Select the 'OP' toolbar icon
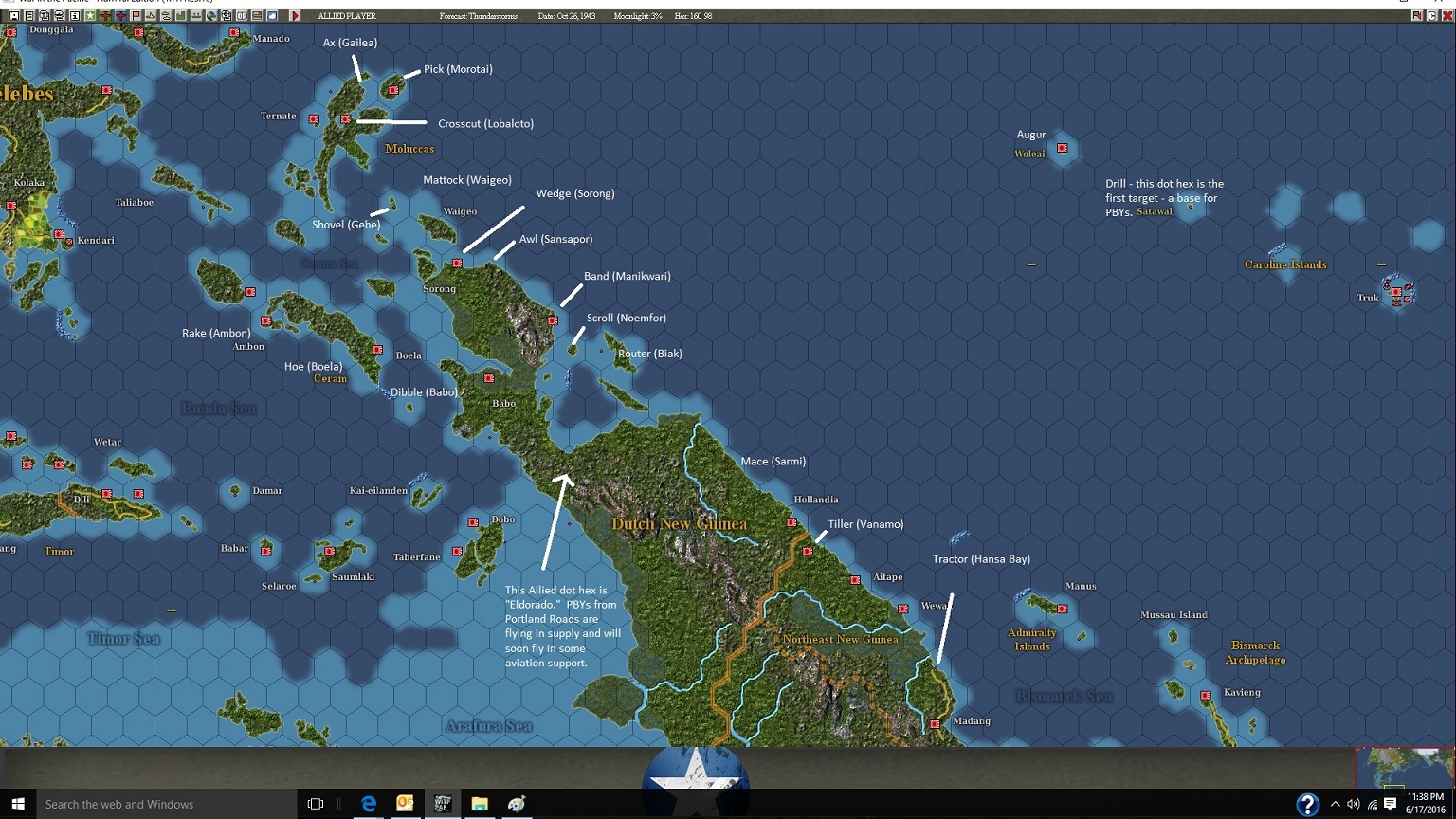Image resolution: width=1456 pixels, height=819 pixels. click(242, 16)
